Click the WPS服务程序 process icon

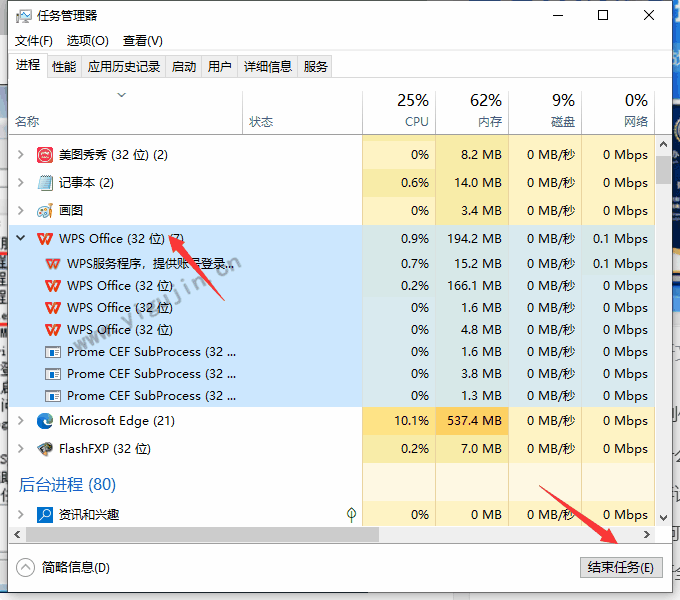pyautogui.click(x=53, y=264)
